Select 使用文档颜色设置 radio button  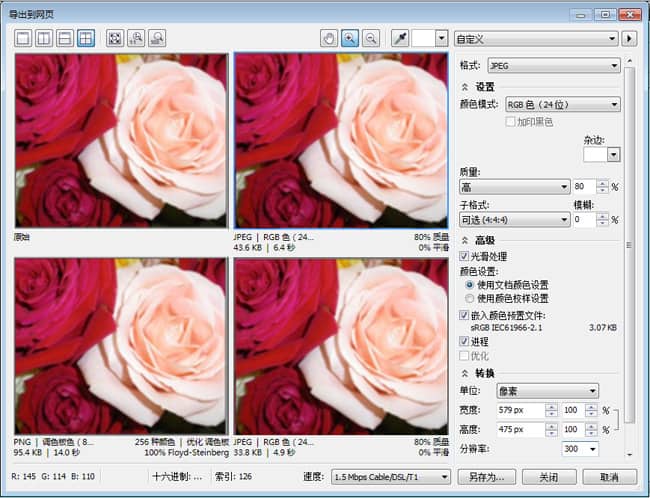coord(469,285)
